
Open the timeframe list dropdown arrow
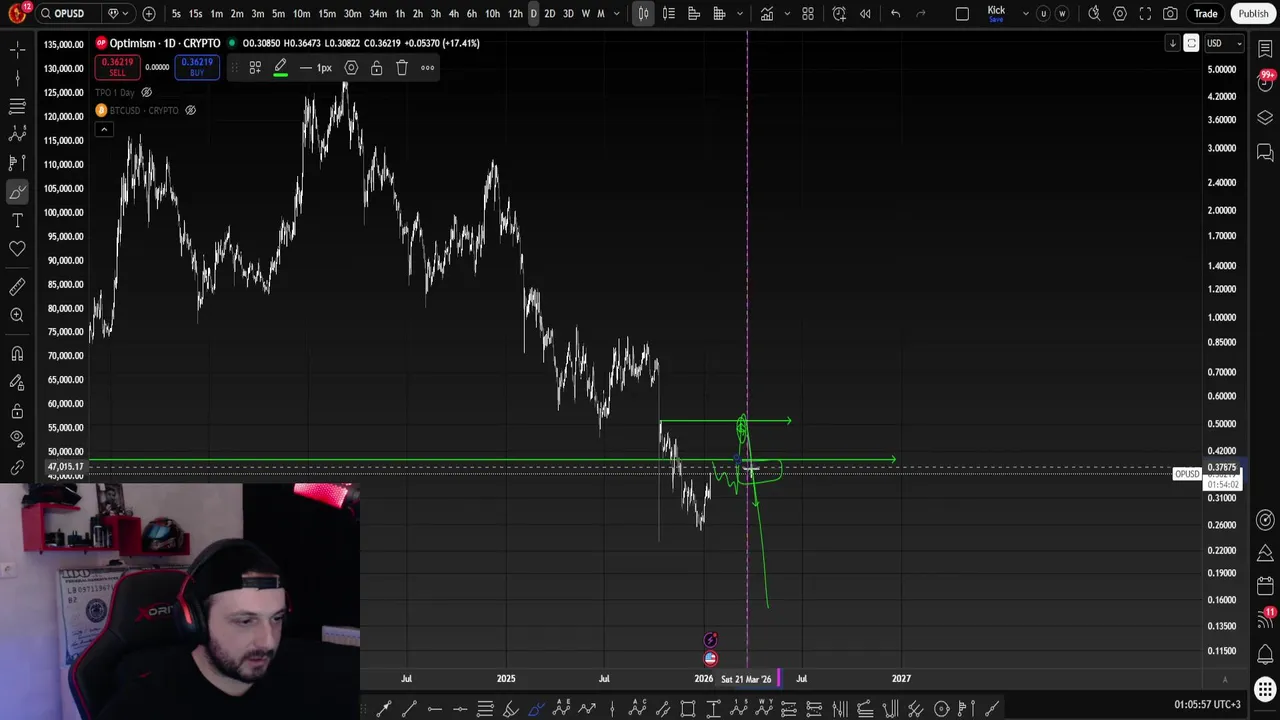coord(616,13)
